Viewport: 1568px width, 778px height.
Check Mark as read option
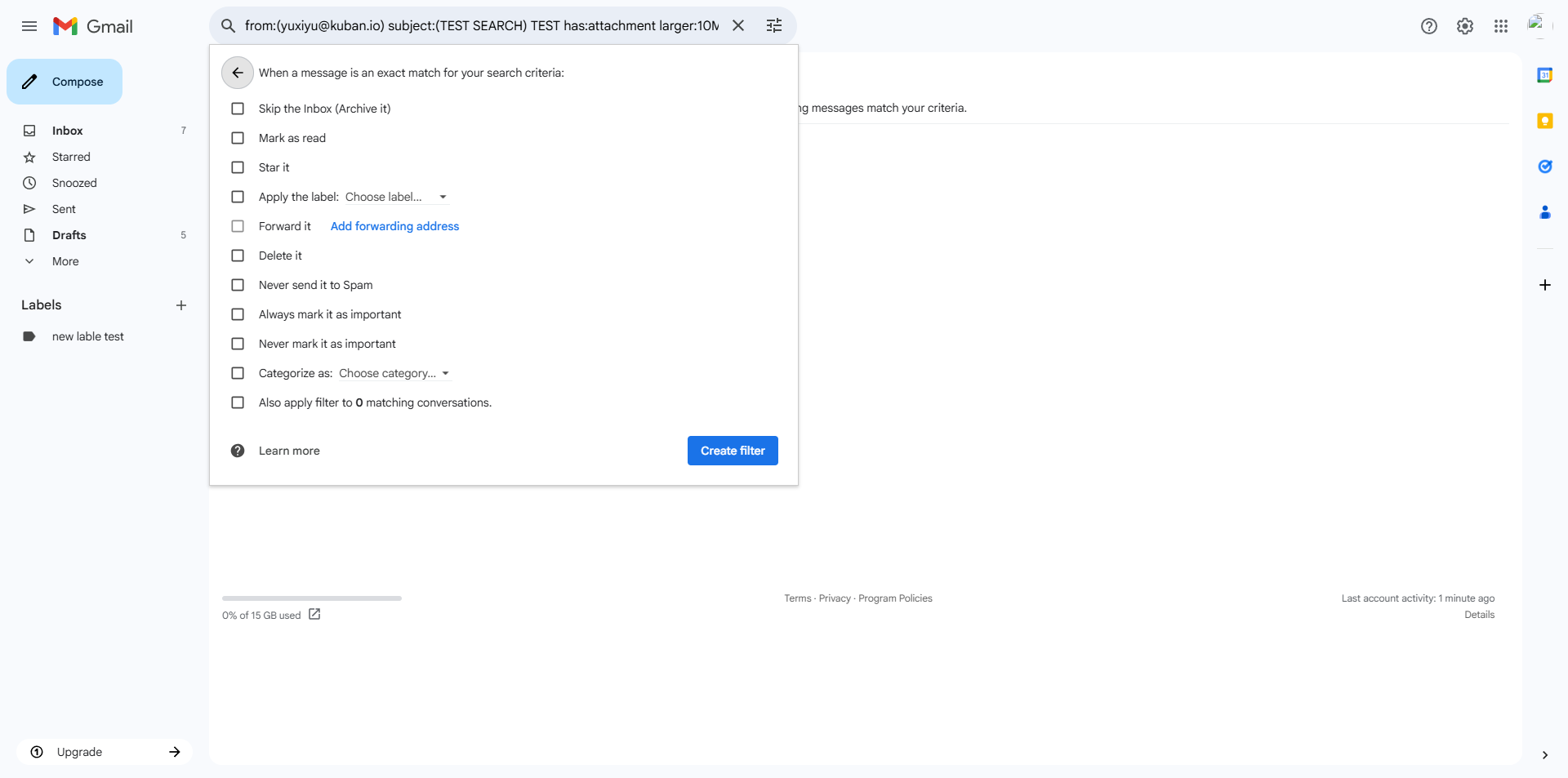tap(238, 138)
